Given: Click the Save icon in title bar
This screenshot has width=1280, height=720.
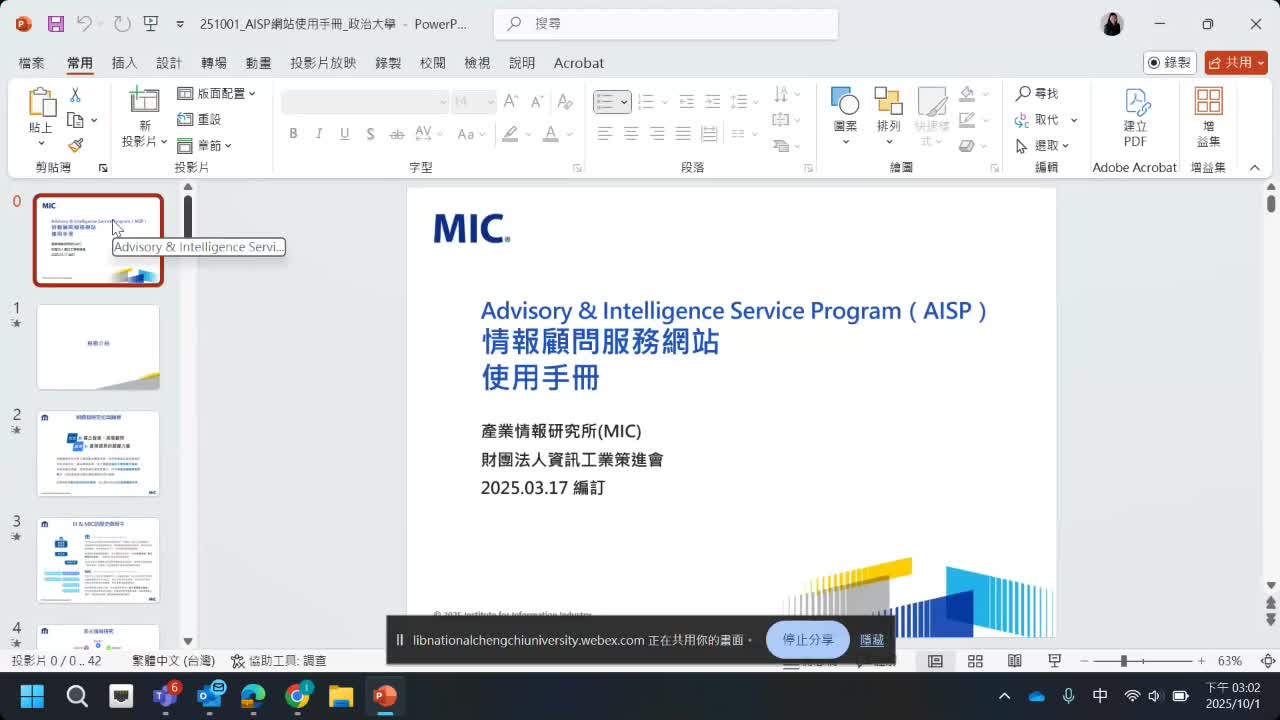Looking at the screenshot, I should point(56,24).
